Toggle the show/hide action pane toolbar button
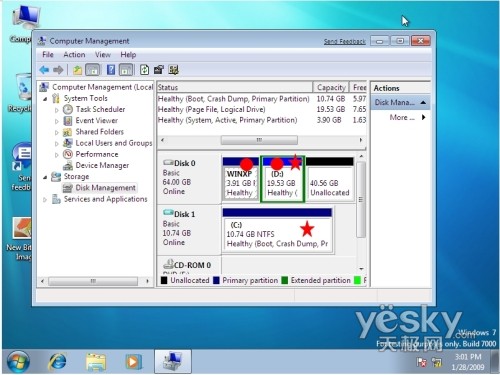500x375 pixels. tap(126, 70)
